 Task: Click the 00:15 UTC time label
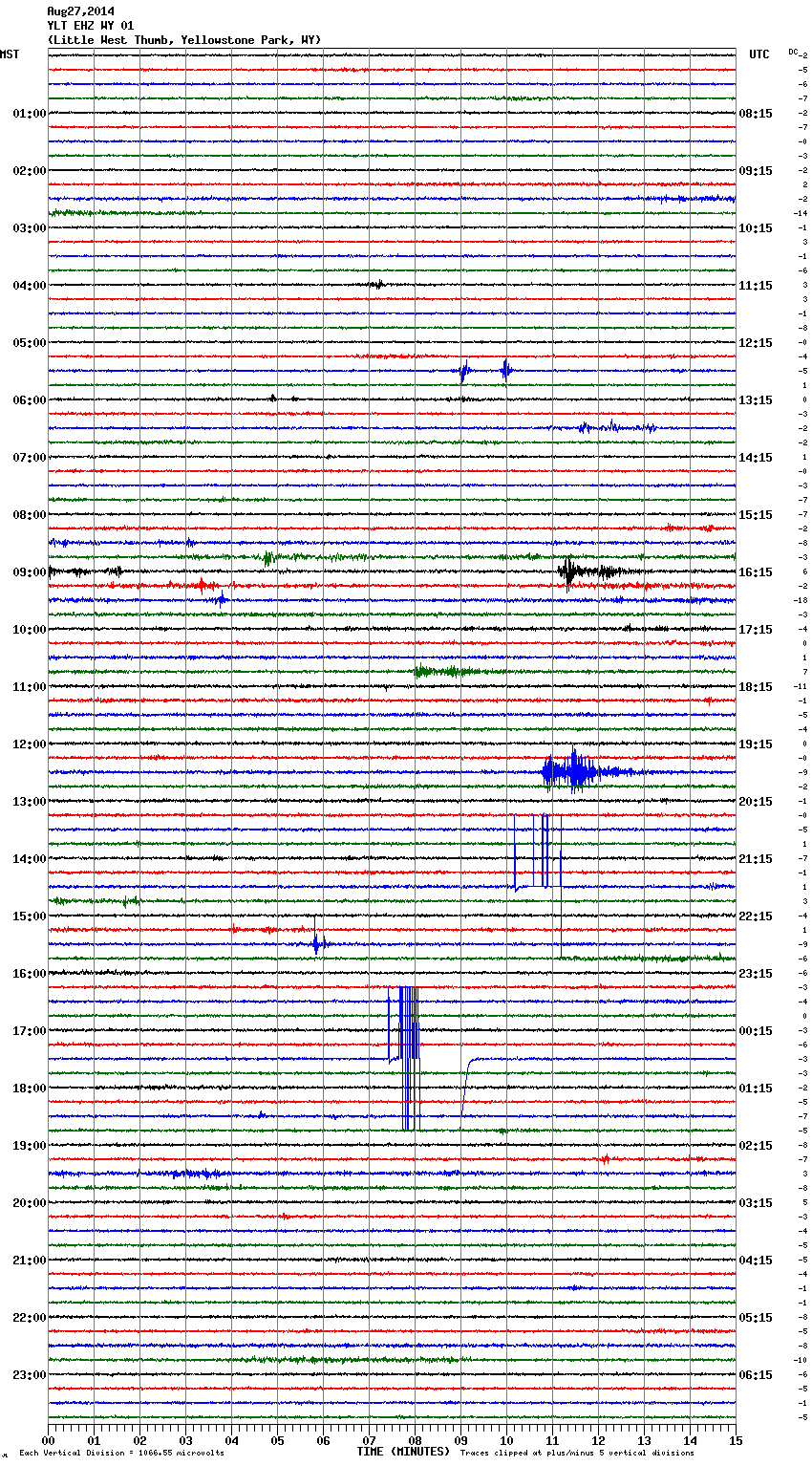pos(756,1031)
